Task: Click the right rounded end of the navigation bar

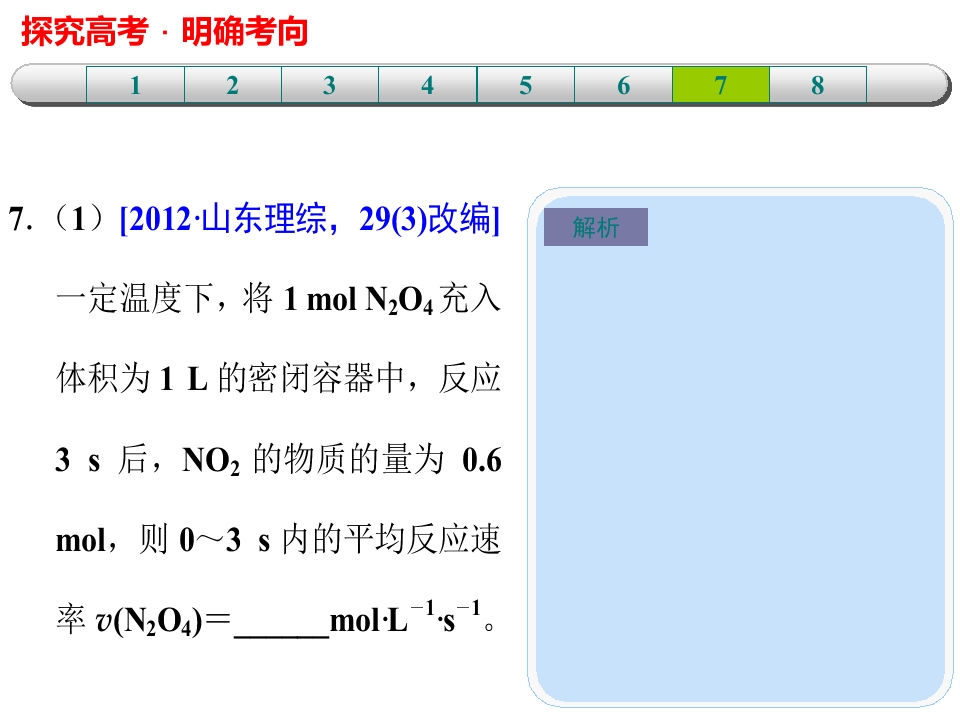Action: point(909,84)
